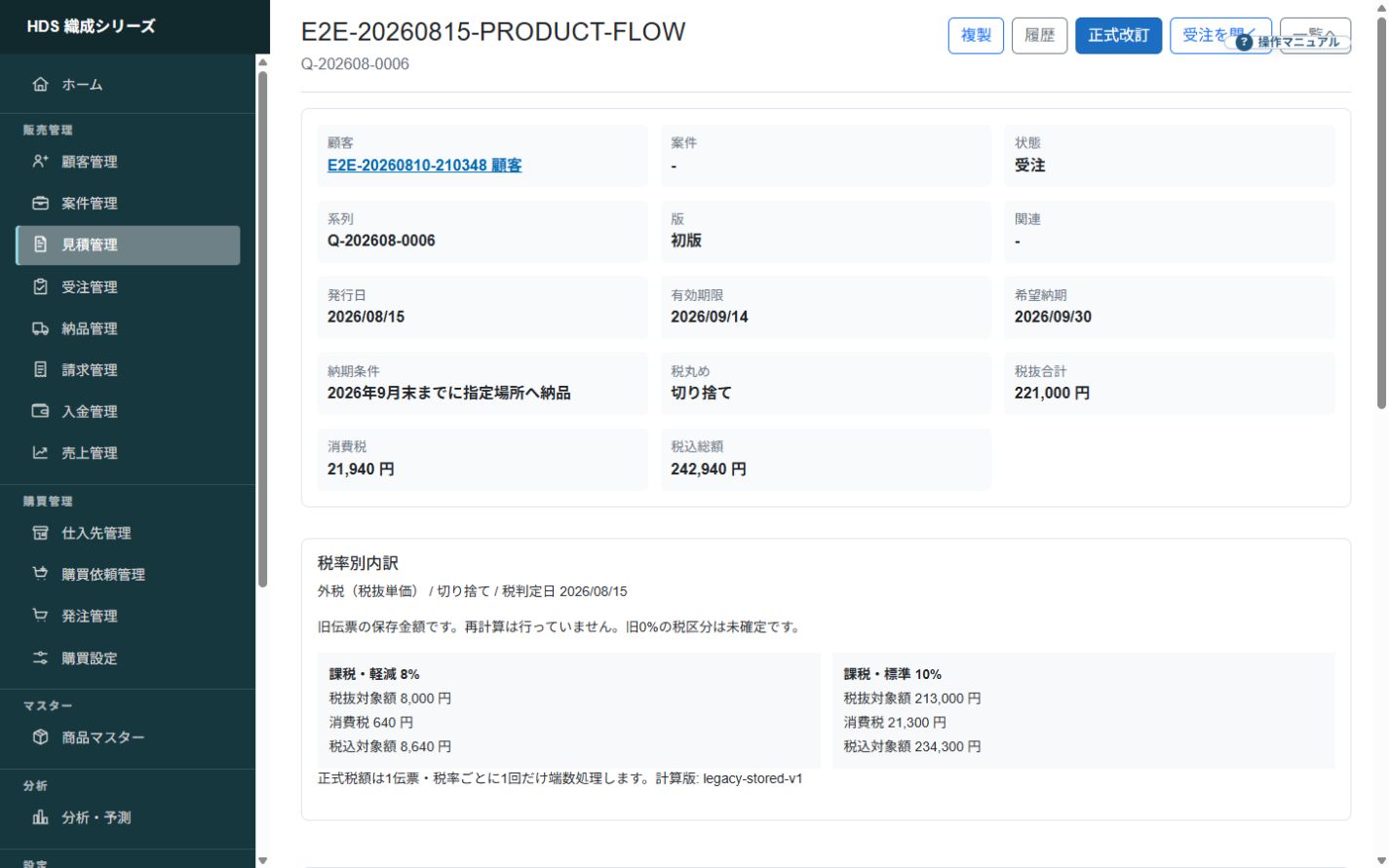Click the 税抜合計 value 221,000 円
This screenshot has height=868, width=1389.
point(1052,394)
